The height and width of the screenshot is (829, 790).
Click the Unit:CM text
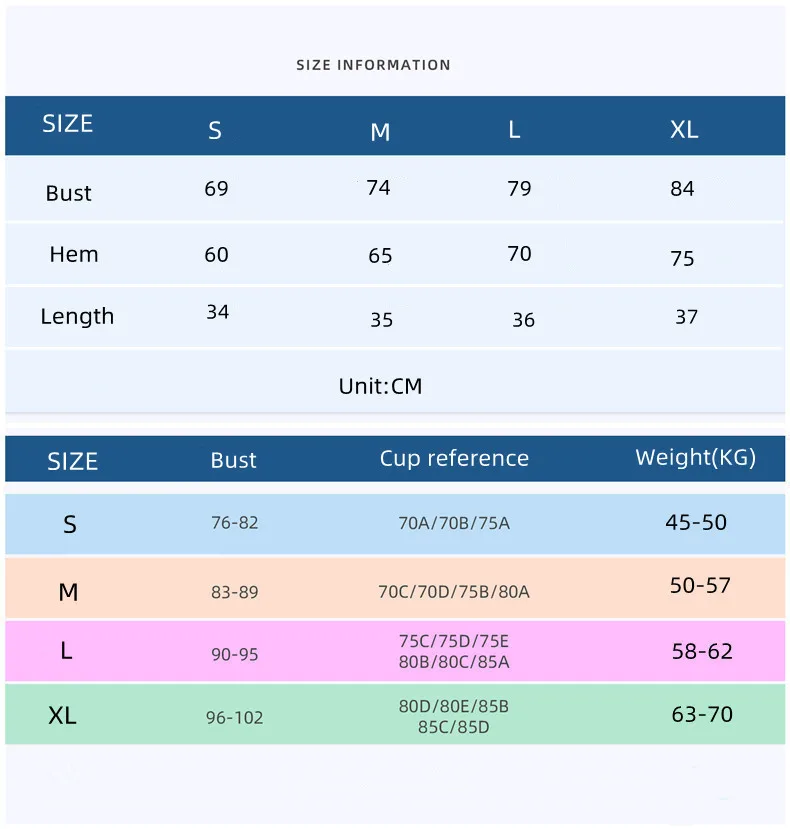pyautogui.click(x=380, y=386)
